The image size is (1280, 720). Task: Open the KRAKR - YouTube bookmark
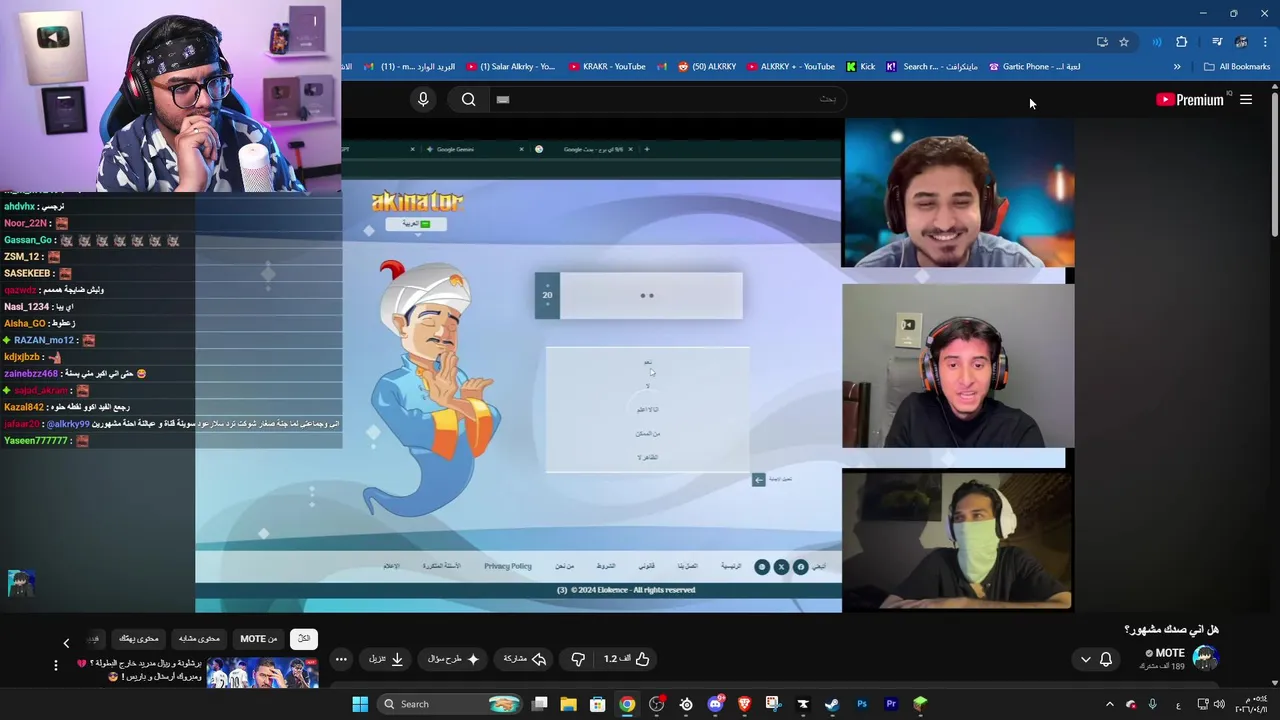pos(608,67)
